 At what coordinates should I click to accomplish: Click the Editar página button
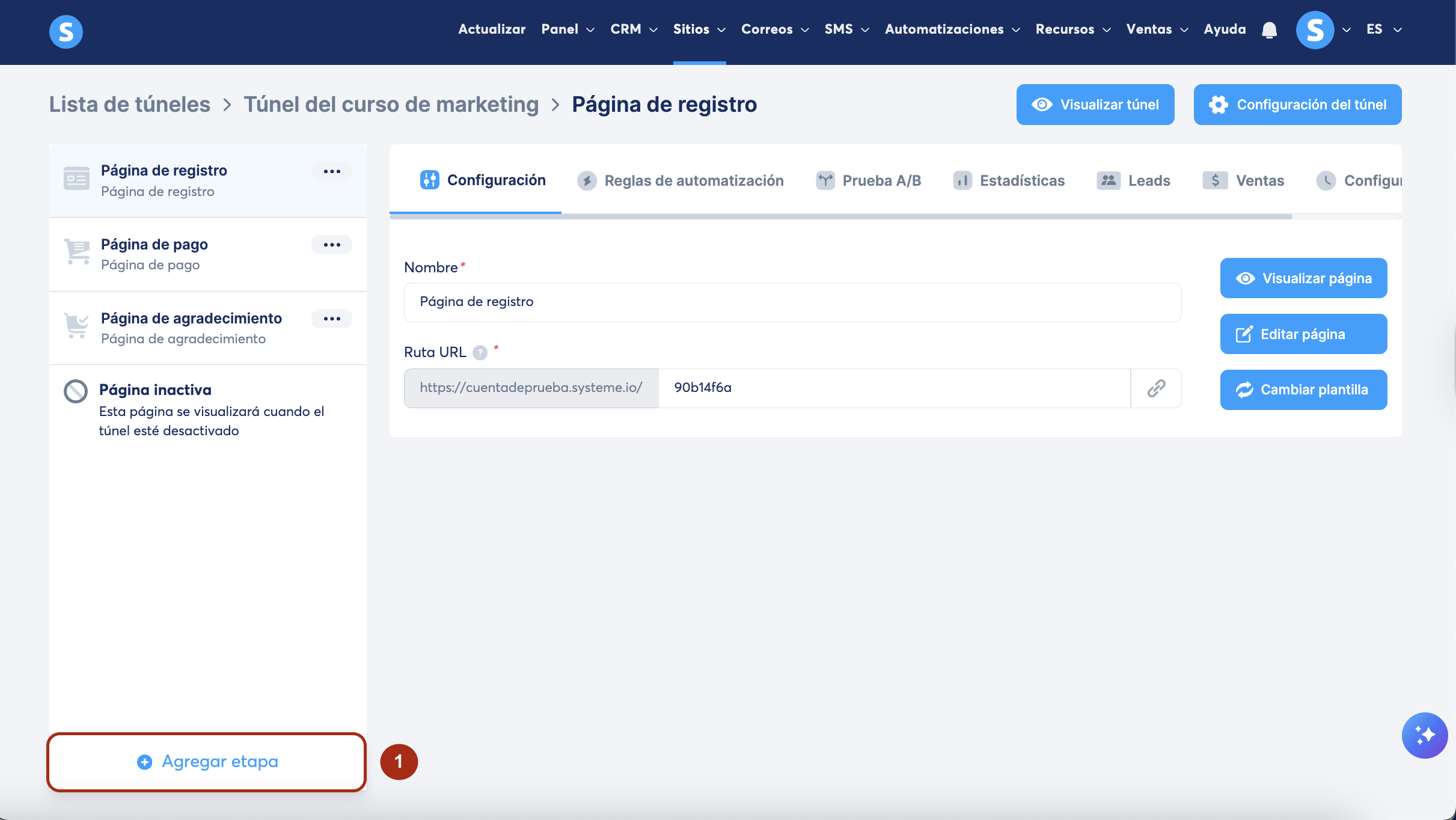(1303, 334)
